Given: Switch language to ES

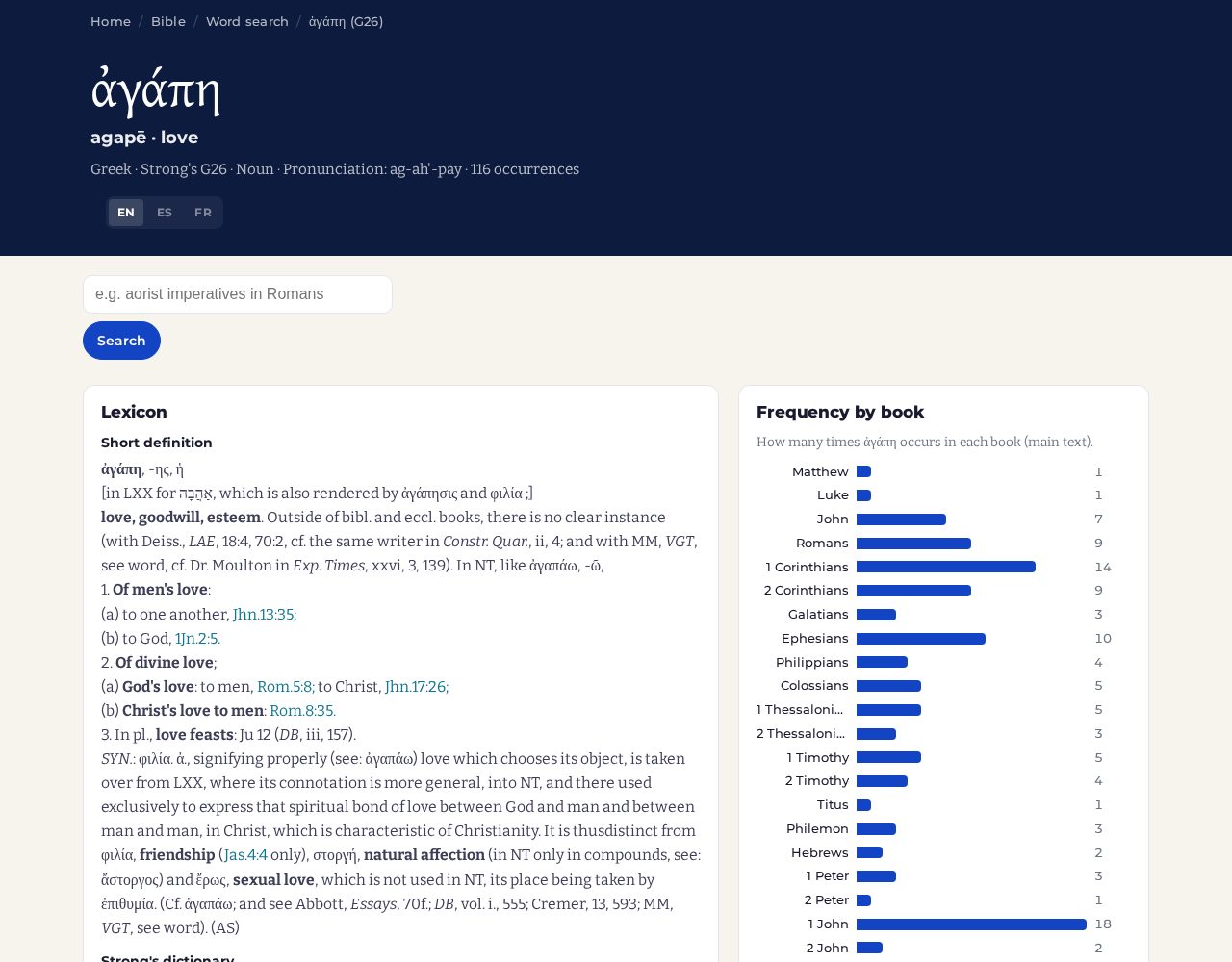Looking at the screenshot, I should click(165, 213).
